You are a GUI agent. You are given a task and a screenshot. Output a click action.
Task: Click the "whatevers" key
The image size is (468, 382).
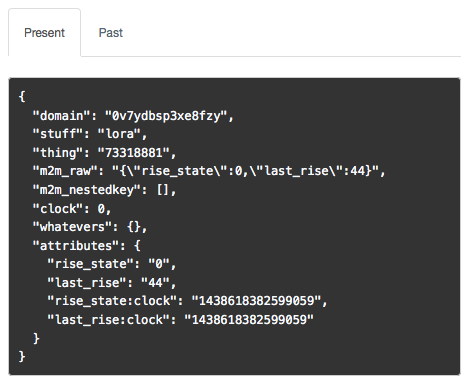click(72, 227)
